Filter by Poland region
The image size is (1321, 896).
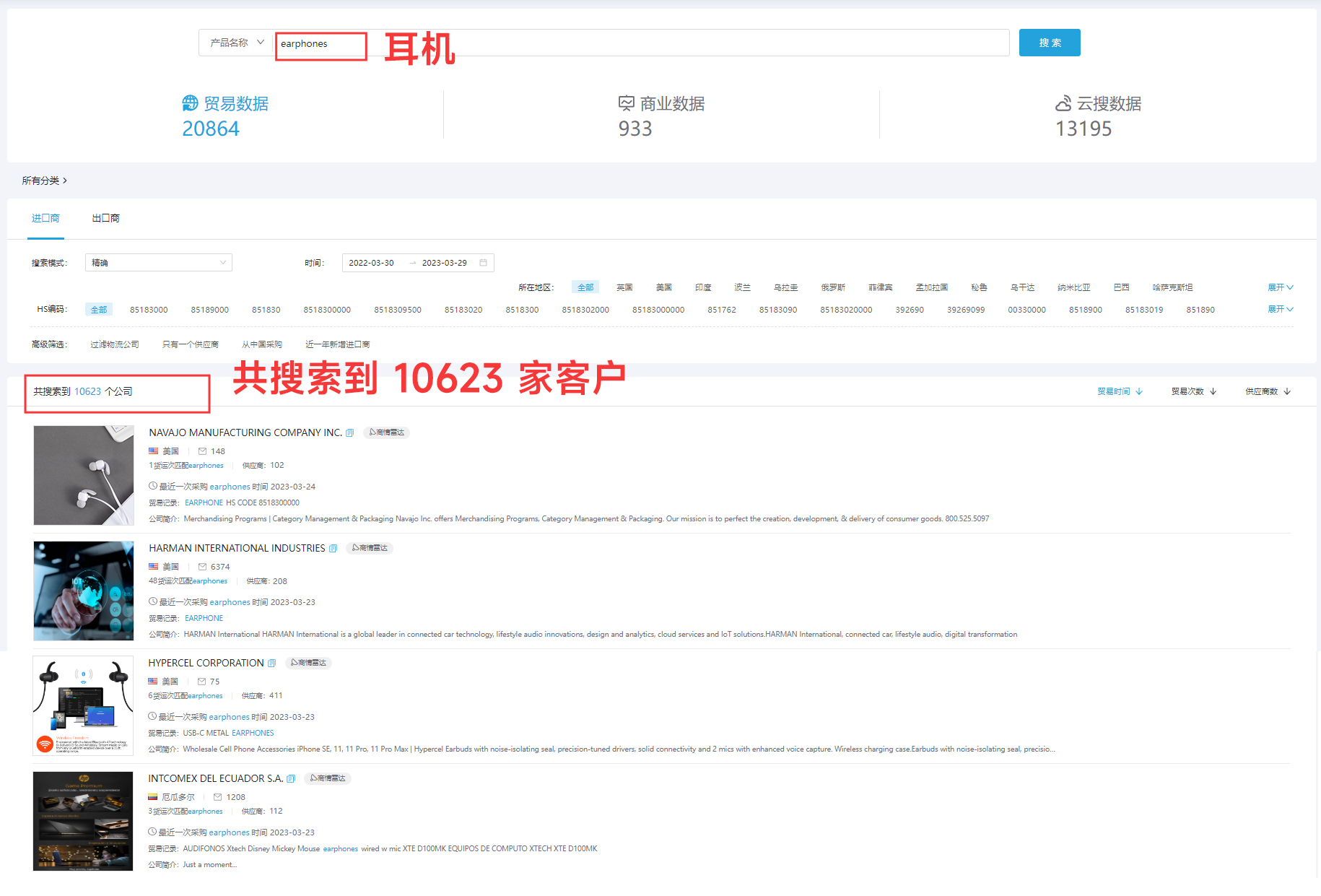743,287
